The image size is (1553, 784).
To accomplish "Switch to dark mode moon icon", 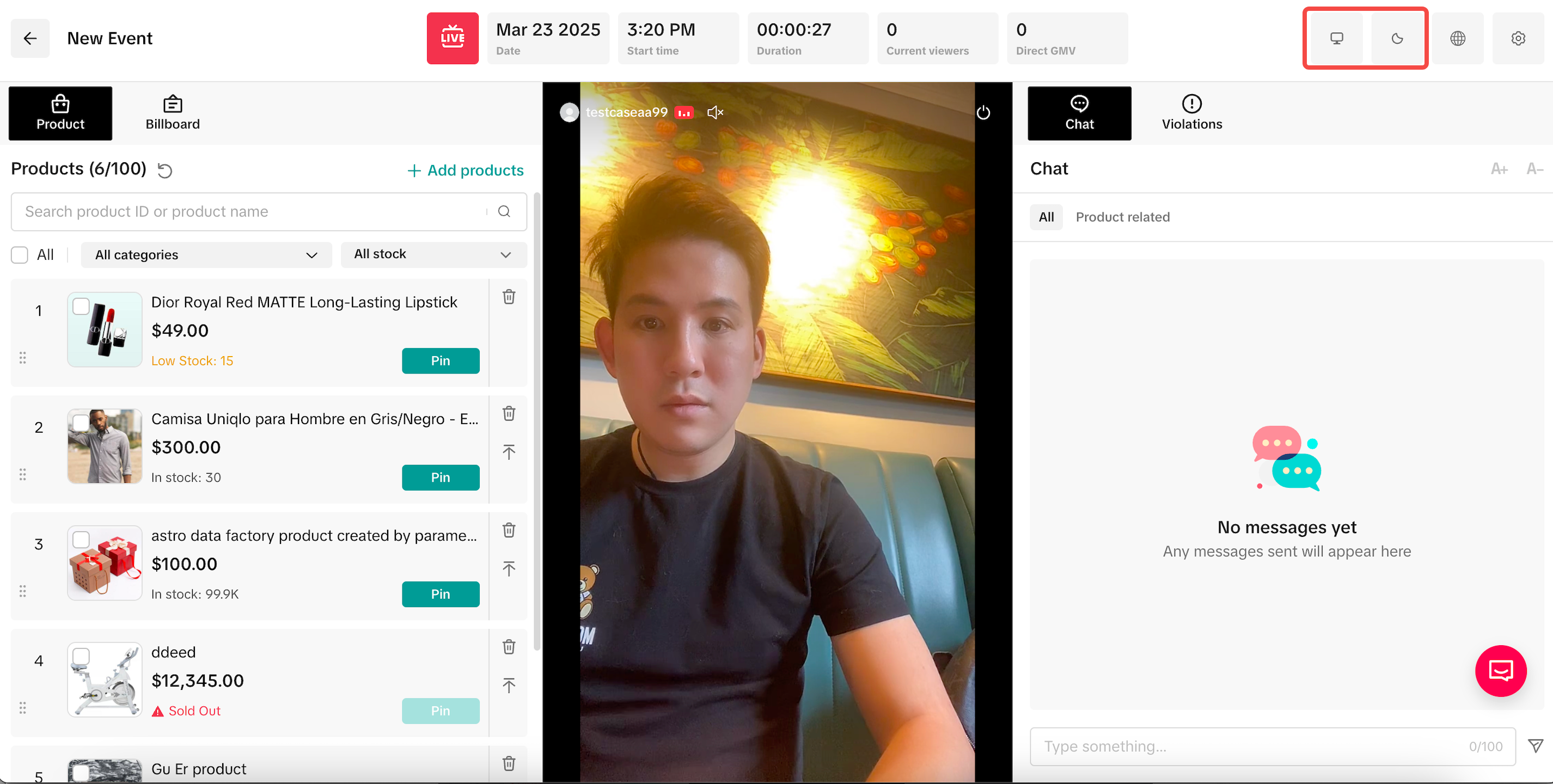I will click(1397, 39).
